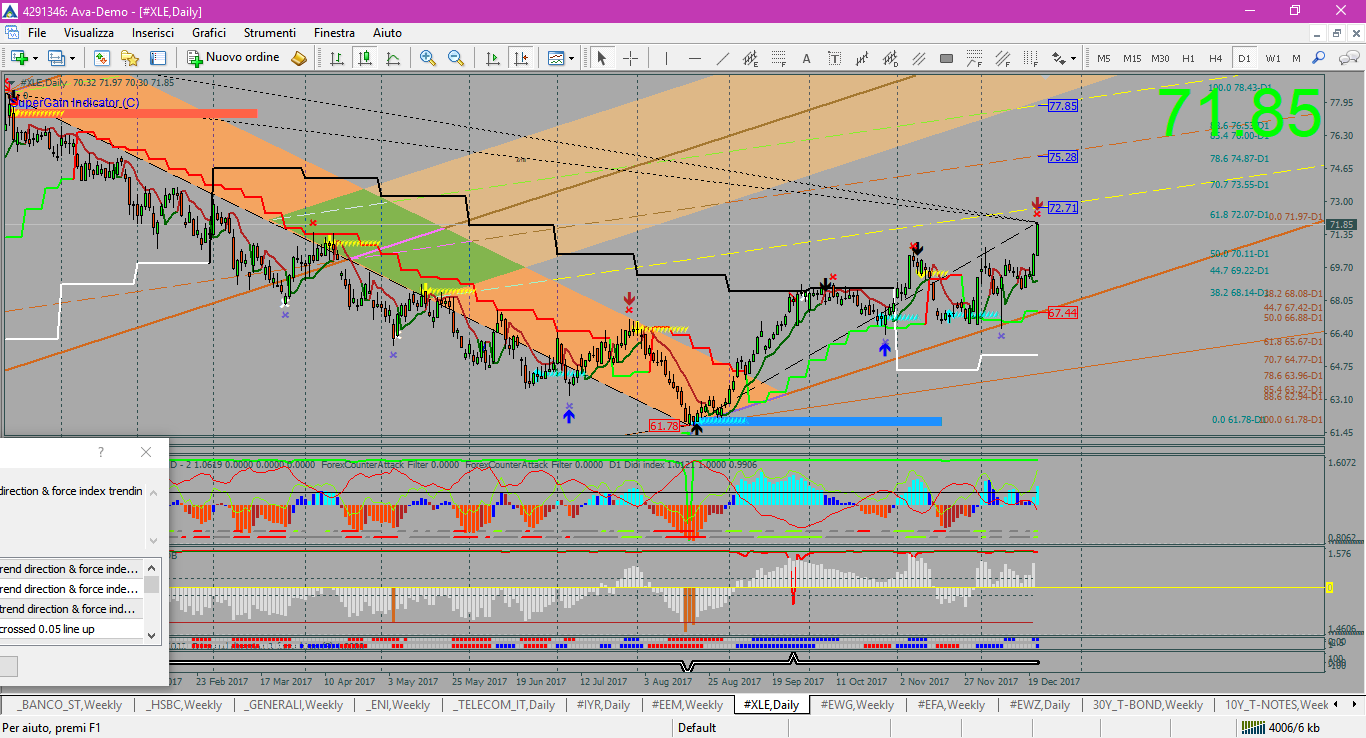
Task: Zoom out of the chart
Action: point(456,58)
